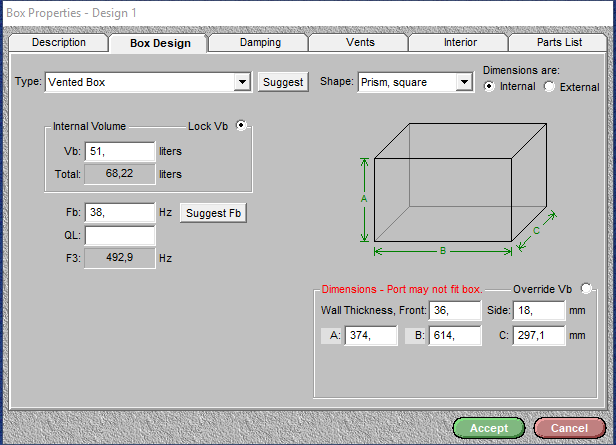Go to the Vents tab
616x445 pixels.
point(360,43)
